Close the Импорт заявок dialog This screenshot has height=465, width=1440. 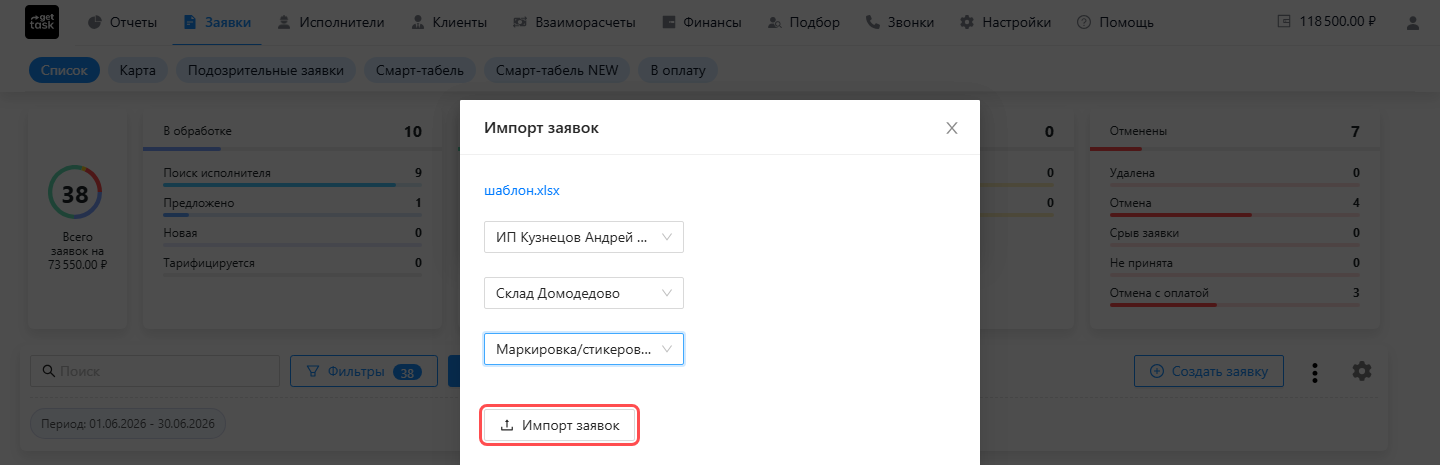(x=952, y=128)
